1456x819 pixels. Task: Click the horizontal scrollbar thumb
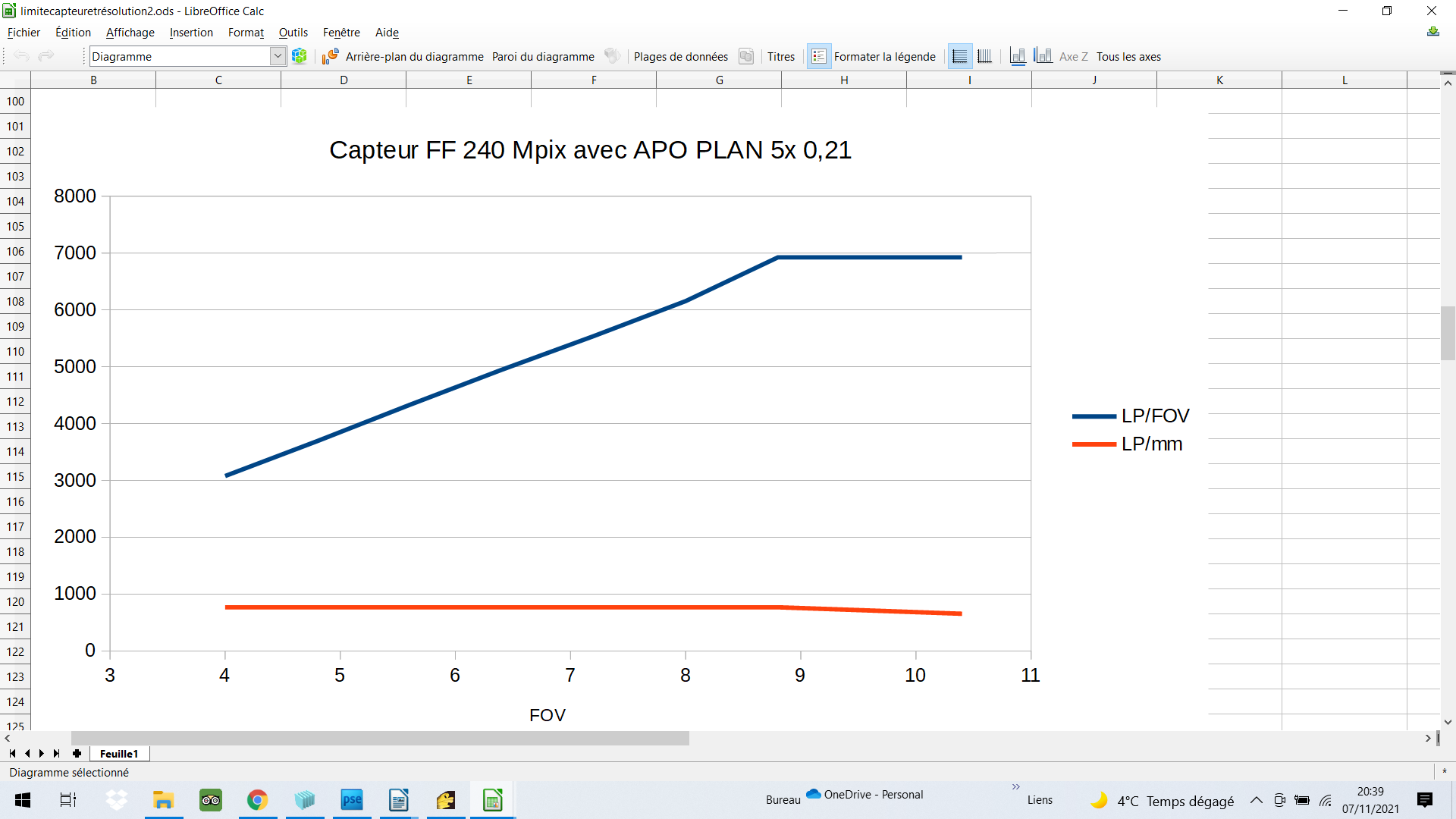(379, 738)
